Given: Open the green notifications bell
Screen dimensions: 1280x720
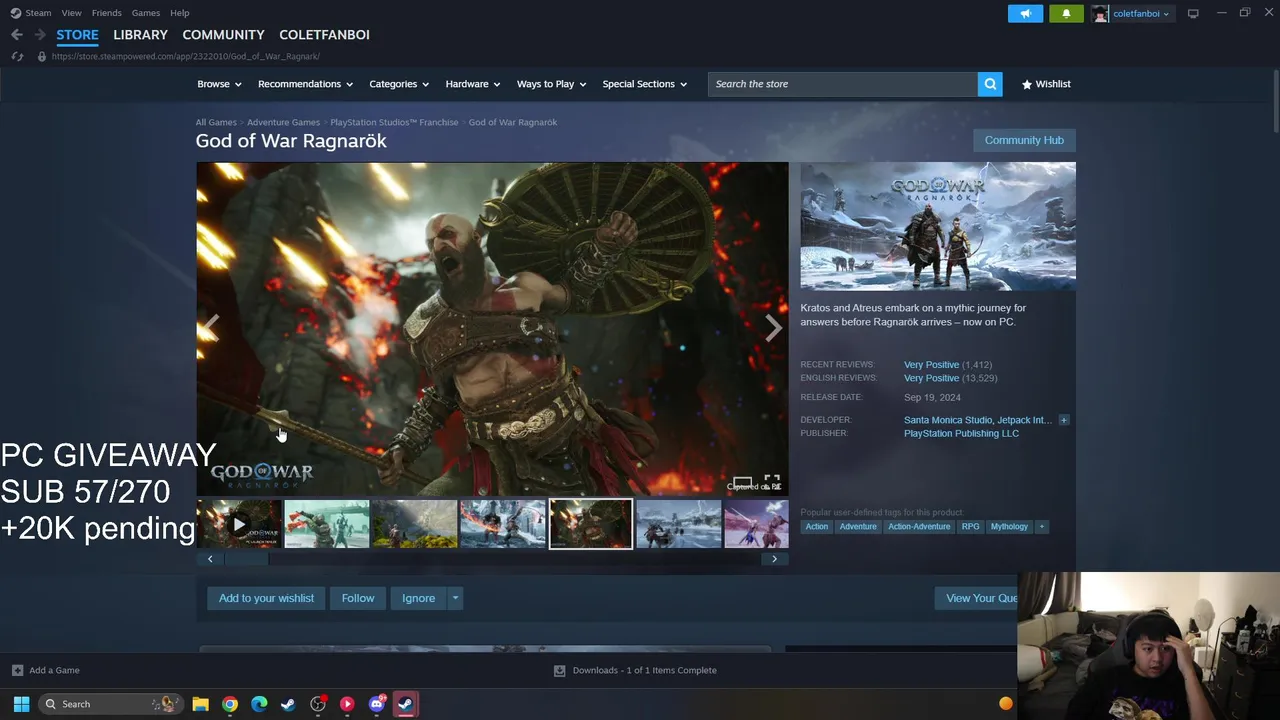Looking at the screenshot, I should (1066, 13).
